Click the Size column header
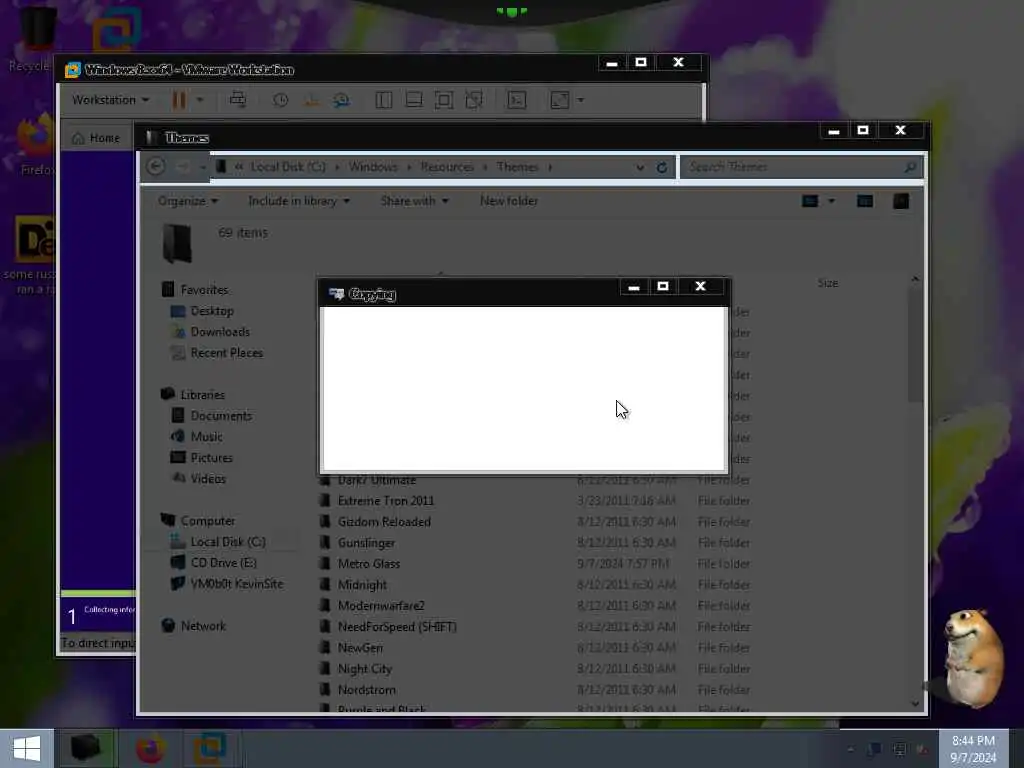Image resolution: width=1024 pixels, height=768 pixels. (827, 283)
